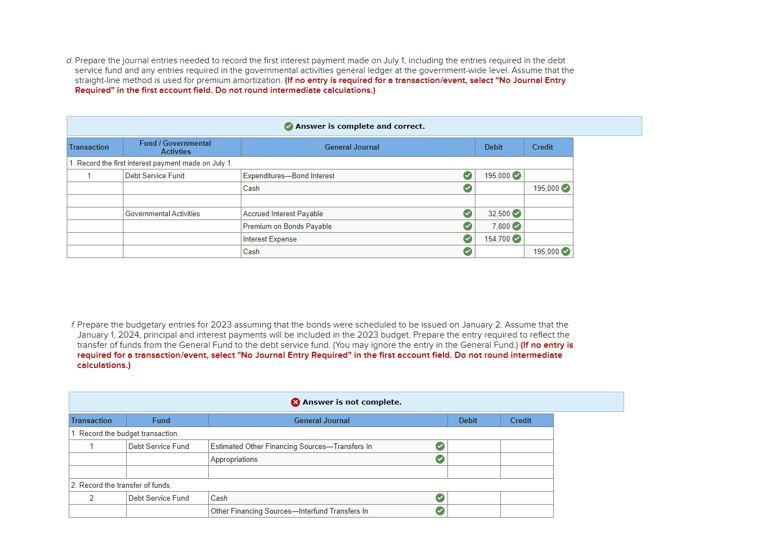Viewport: 757px width, 555px height.
Task: Click green check beside 154,700 debit value
Action: click(517, 238)
